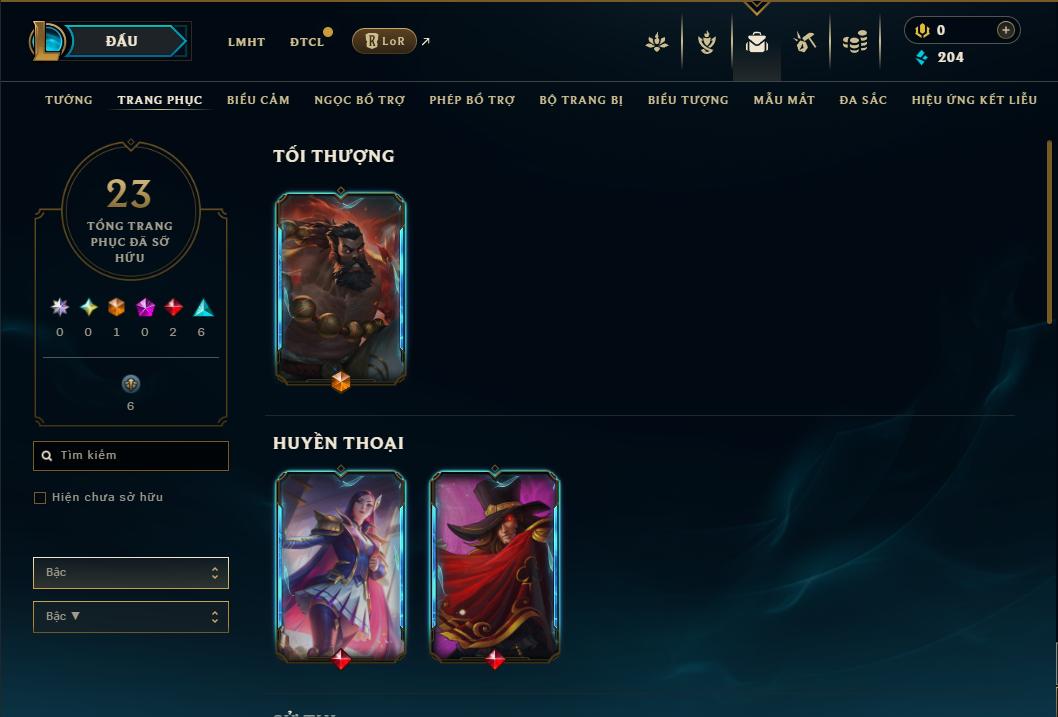The image size is (1058, 717).
Task: Open the Collection briefcase icon
Action: [756, 42]
